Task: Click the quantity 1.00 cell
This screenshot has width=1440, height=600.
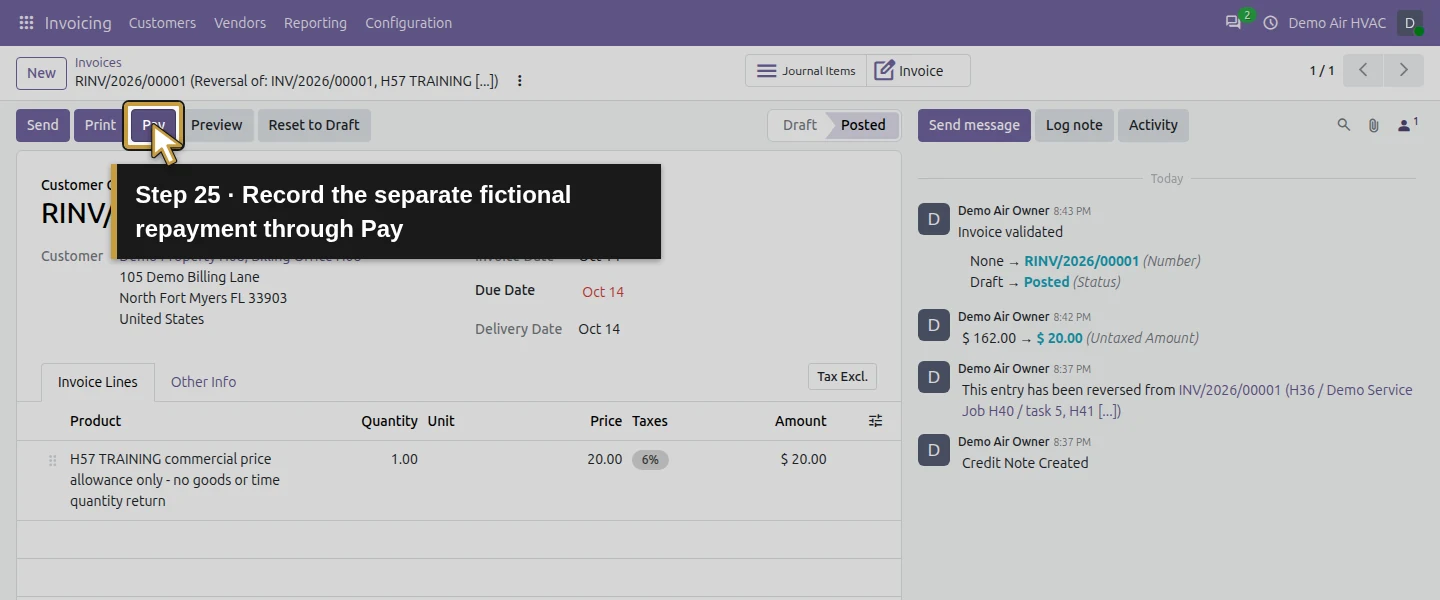Action: [x=404, y=459]
